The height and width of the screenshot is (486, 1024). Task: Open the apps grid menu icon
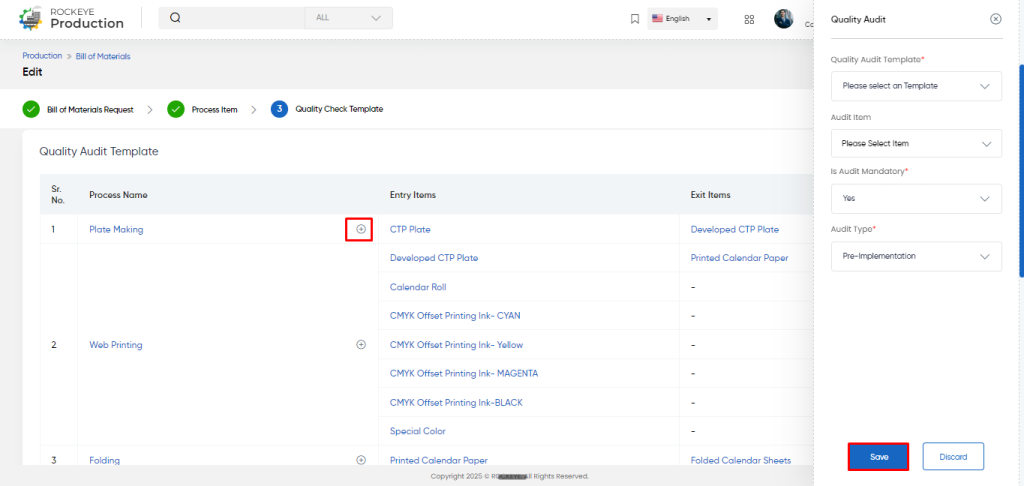pyautogui.click(x=749, y=19)
